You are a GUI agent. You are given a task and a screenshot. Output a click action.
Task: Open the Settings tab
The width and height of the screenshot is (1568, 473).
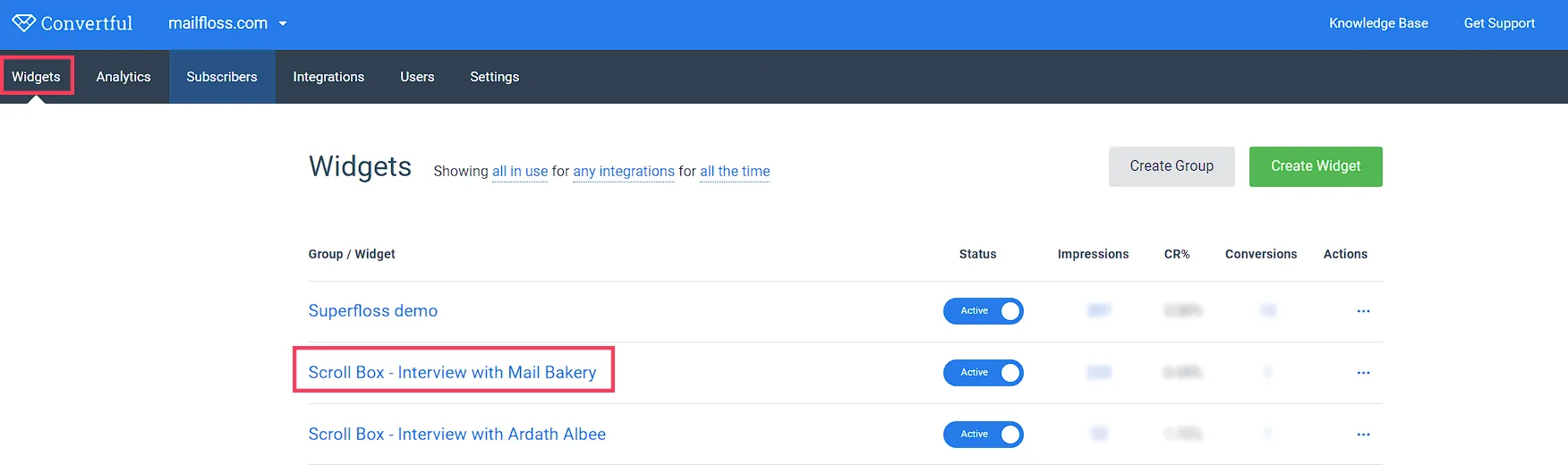[x=494, y=77]
